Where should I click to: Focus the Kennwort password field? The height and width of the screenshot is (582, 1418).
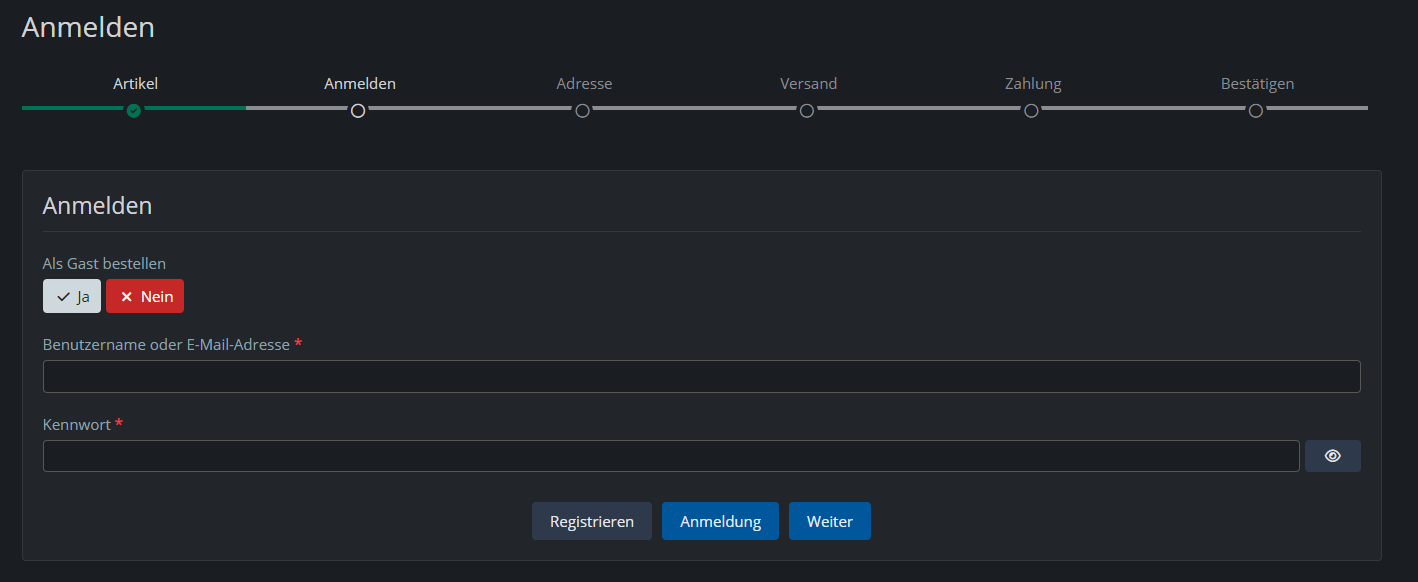point(671,456)
